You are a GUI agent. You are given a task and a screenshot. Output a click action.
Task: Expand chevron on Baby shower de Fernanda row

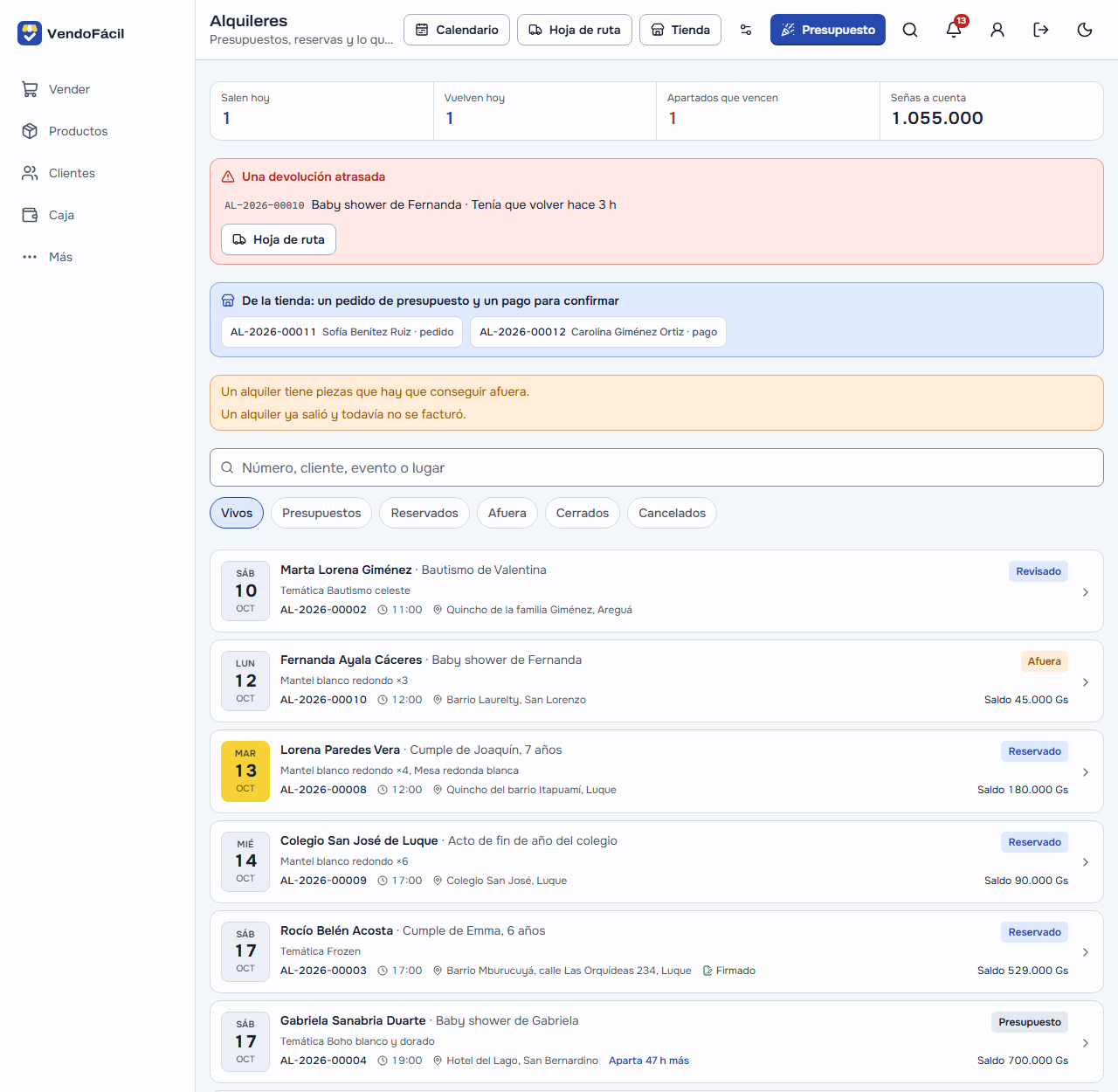1086,682
